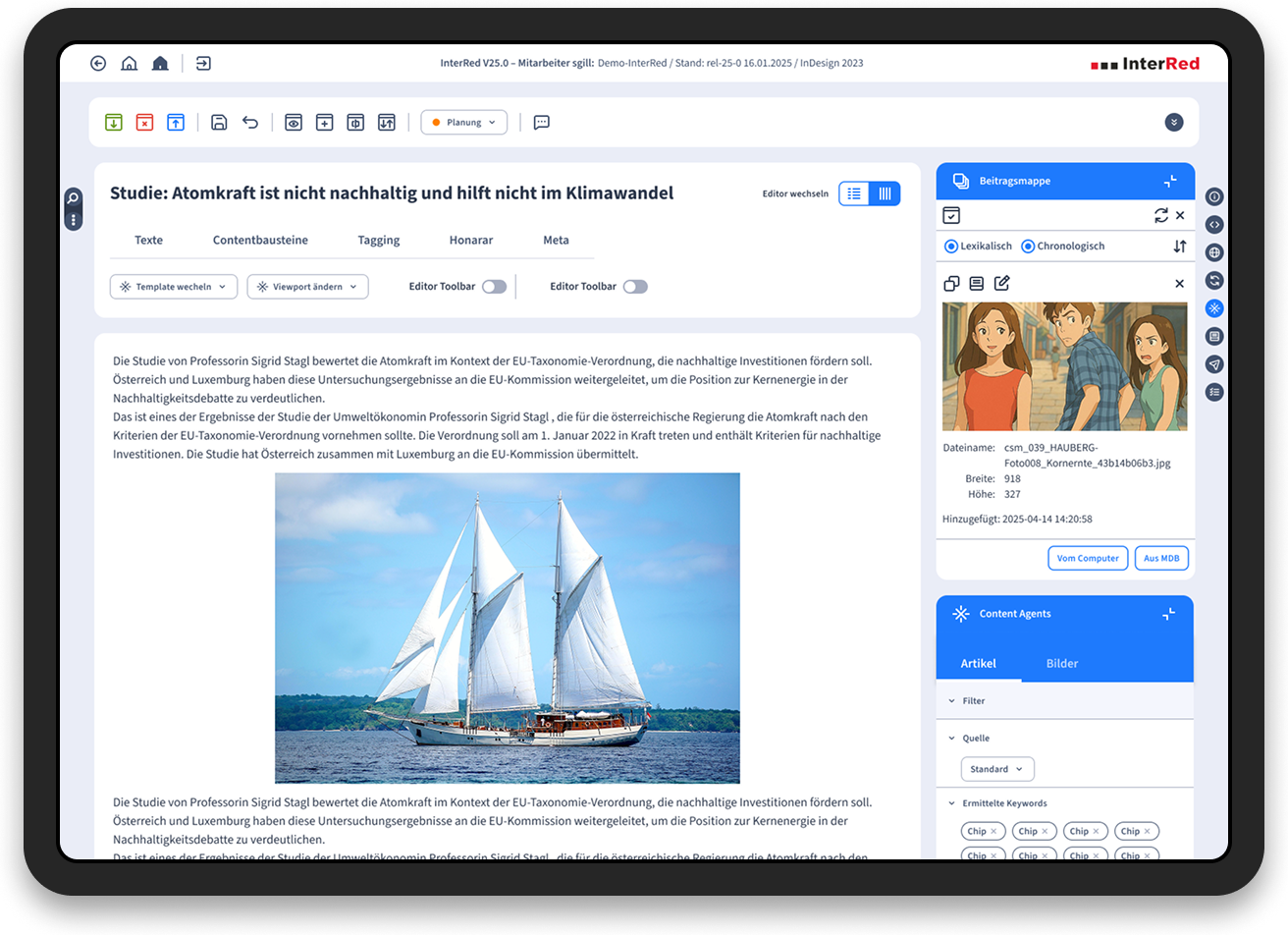Viewport: 1288px width, 935px height.
Task: Refresh the Beitragsmappe panel
Action: [x=1160, y=215]
